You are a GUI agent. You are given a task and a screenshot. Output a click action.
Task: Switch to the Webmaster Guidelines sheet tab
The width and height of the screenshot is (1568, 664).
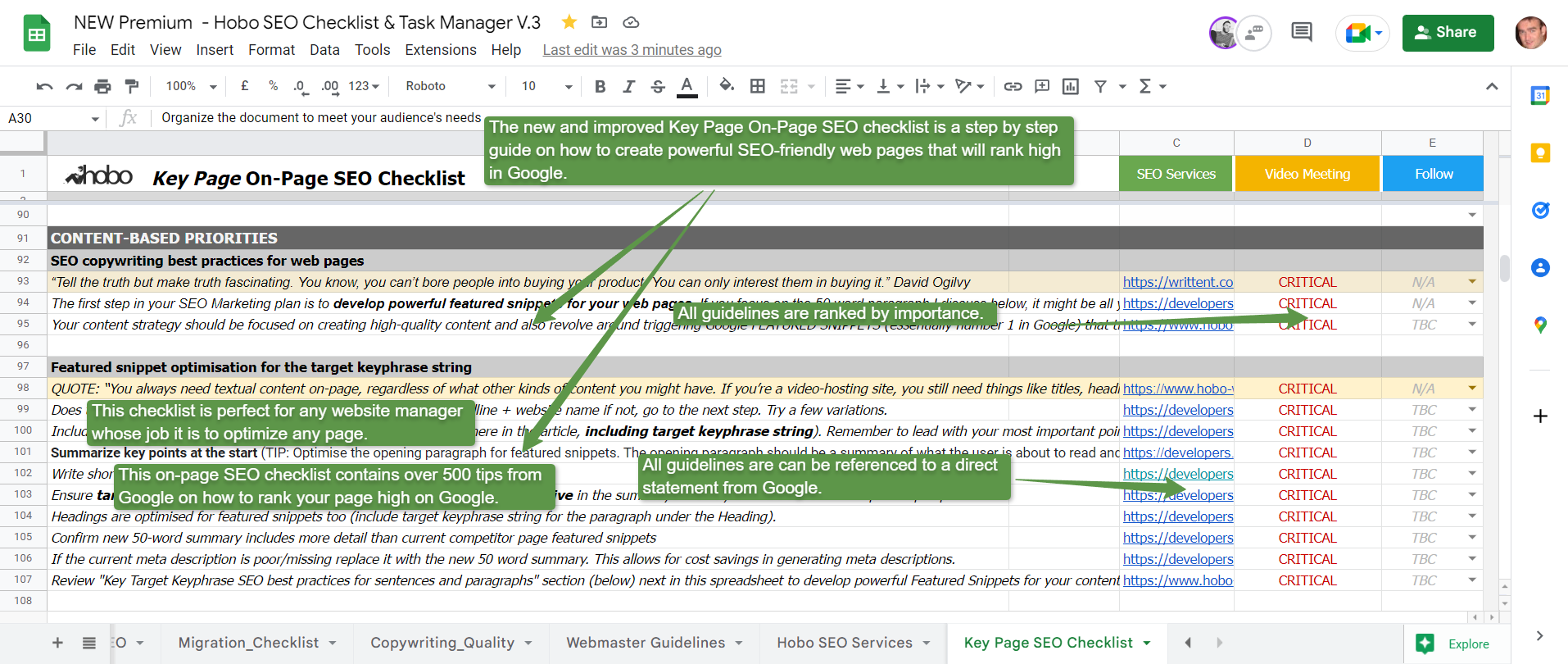654,643
